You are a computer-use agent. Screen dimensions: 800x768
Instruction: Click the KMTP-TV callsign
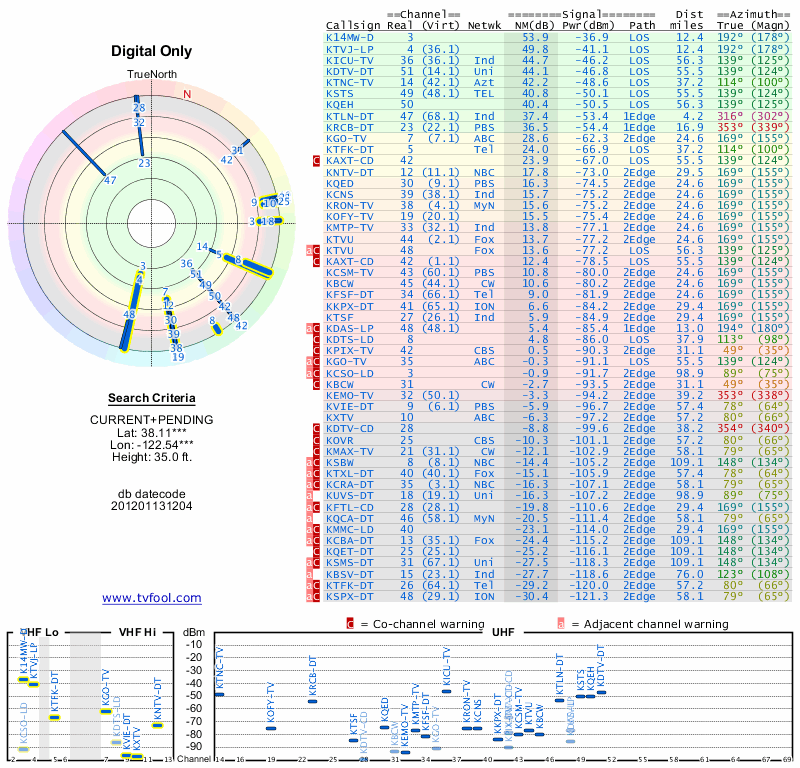click(x=350, y=228)
